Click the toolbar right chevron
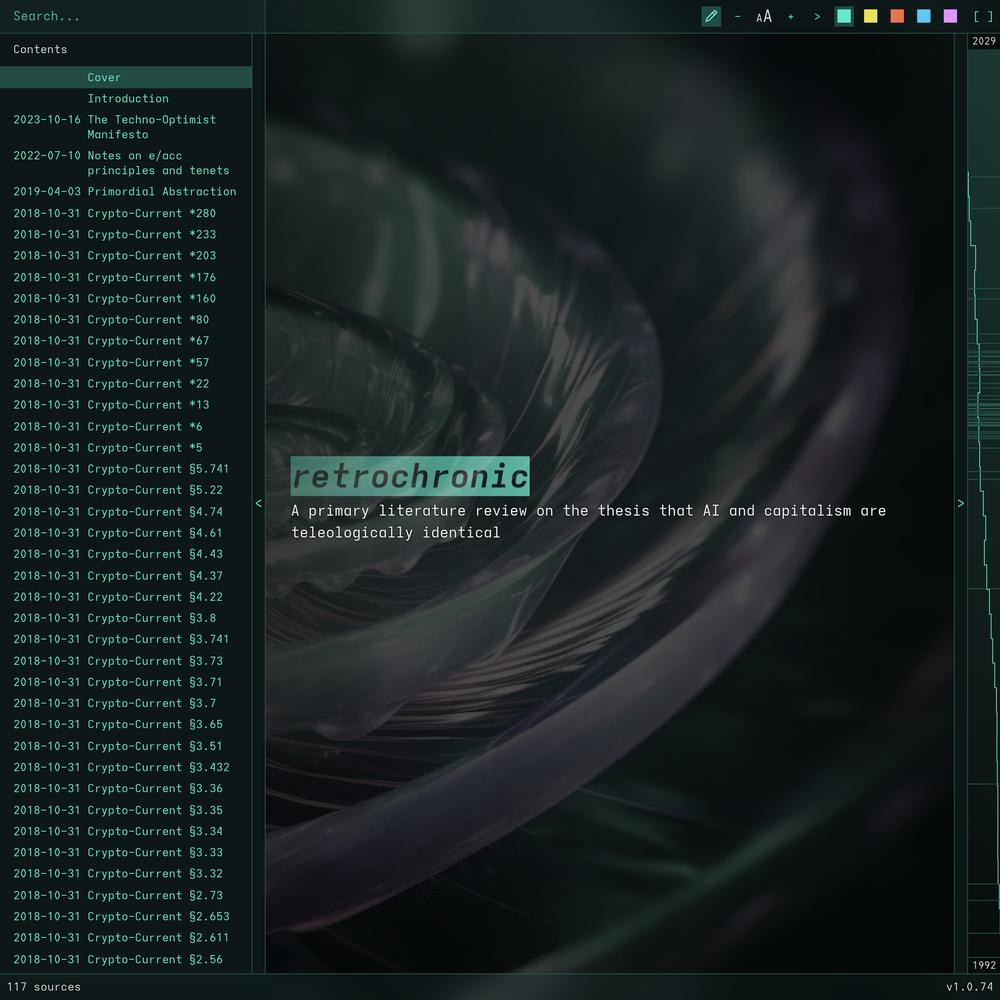 [817, 17]
